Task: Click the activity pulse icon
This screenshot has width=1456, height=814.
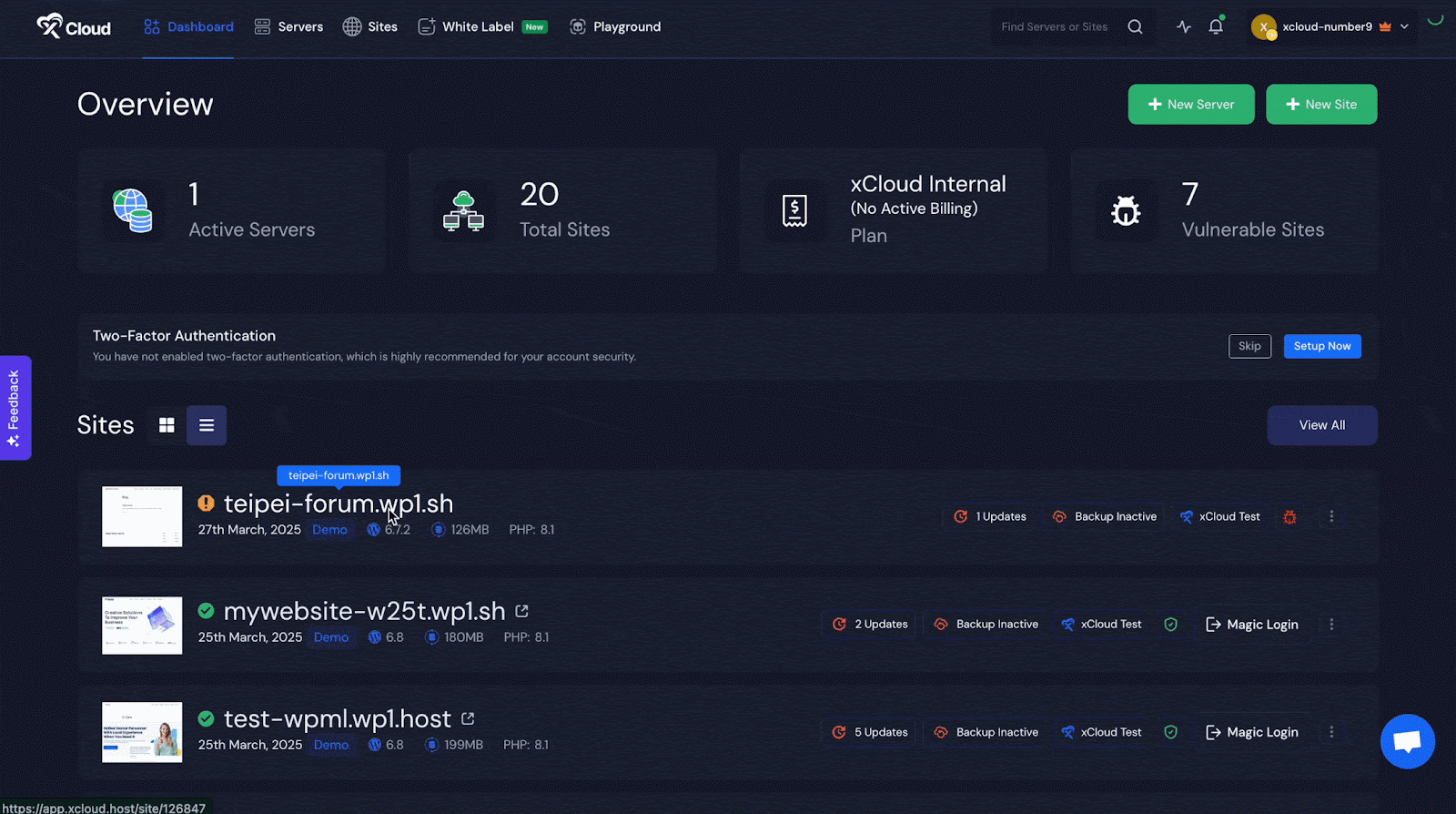Action: point(1183,26)
